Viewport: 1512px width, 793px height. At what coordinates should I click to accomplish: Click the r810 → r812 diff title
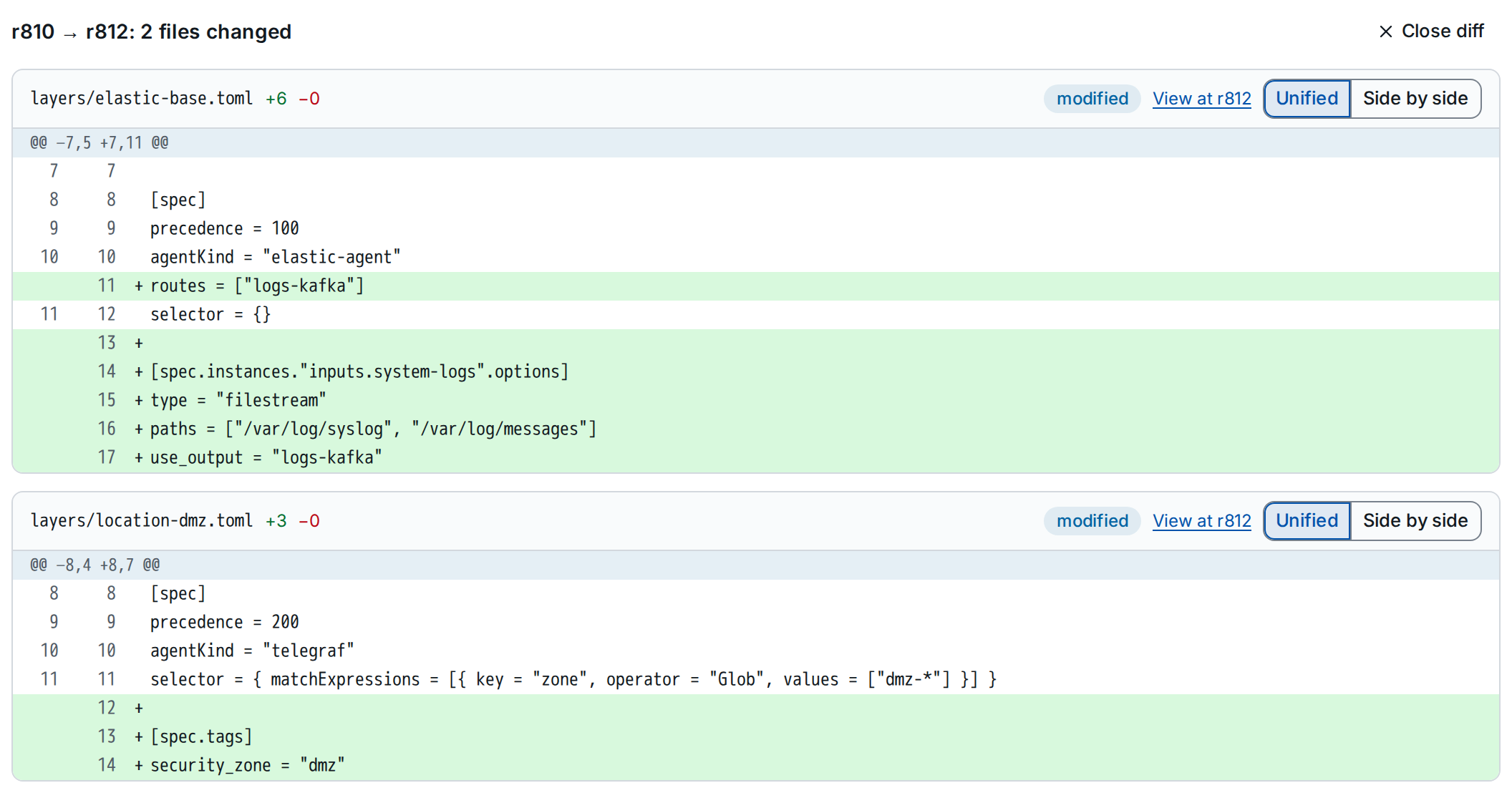(152, 32)
